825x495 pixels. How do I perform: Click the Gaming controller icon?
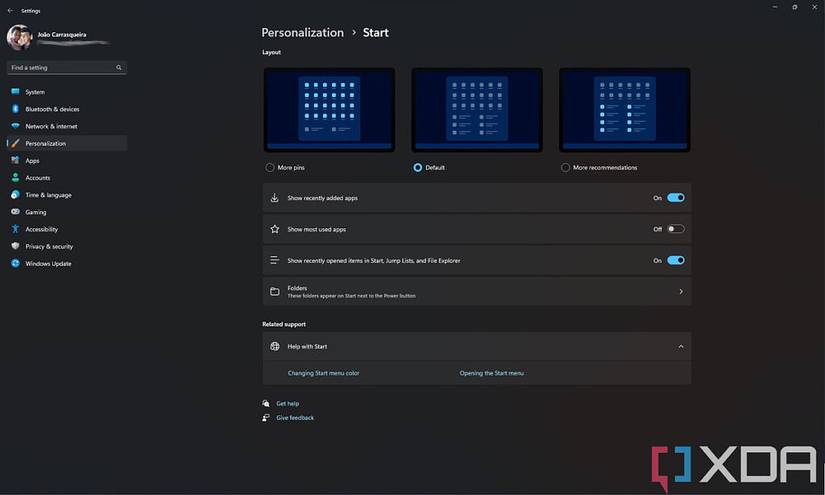(x=15, y=212)
